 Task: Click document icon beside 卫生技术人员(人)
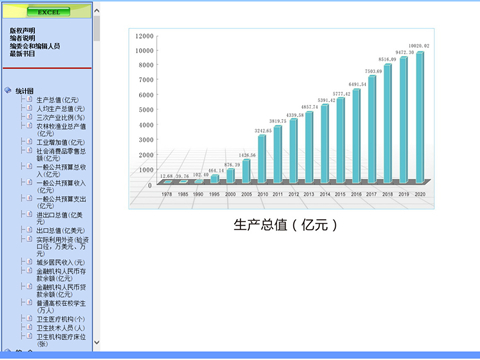click(29, 327)
